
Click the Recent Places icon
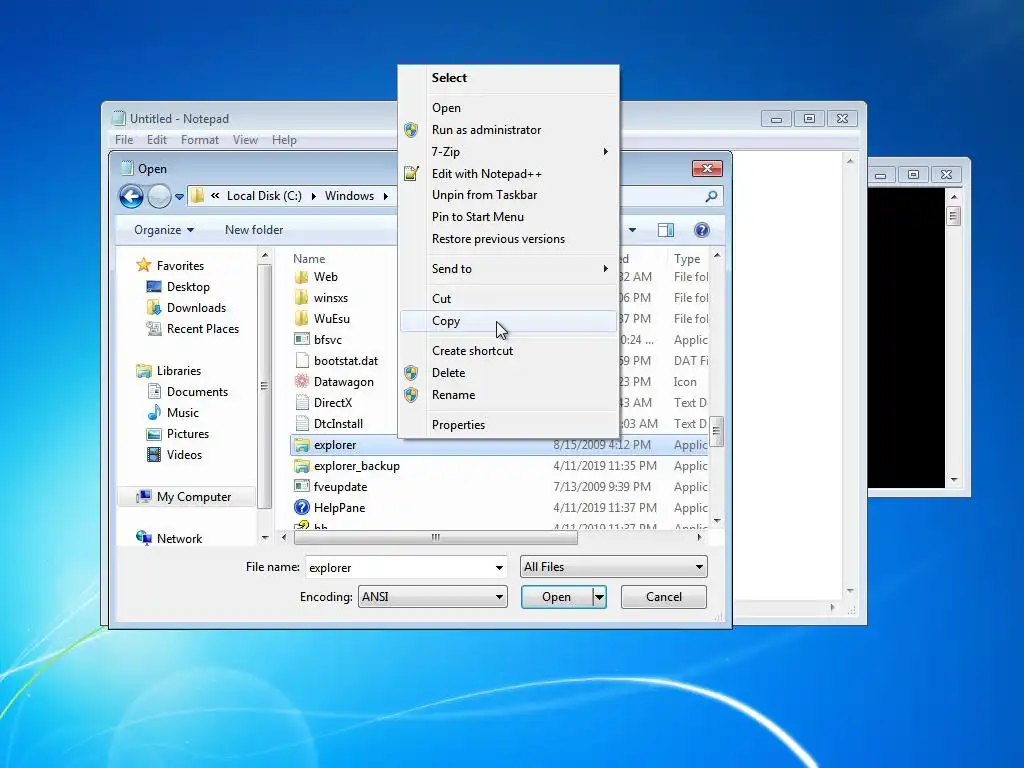(154, 328)
